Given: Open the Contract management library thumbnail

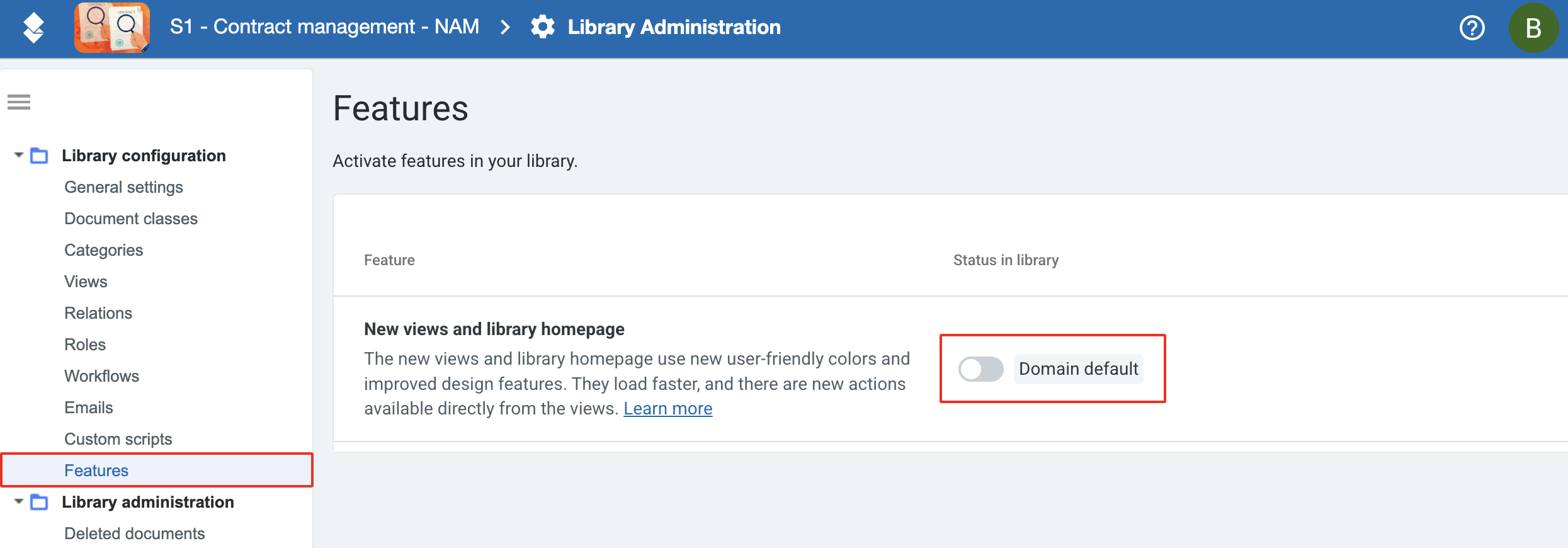Looking at the screenshot, I should pyautogui.click(x=112, y=27).
